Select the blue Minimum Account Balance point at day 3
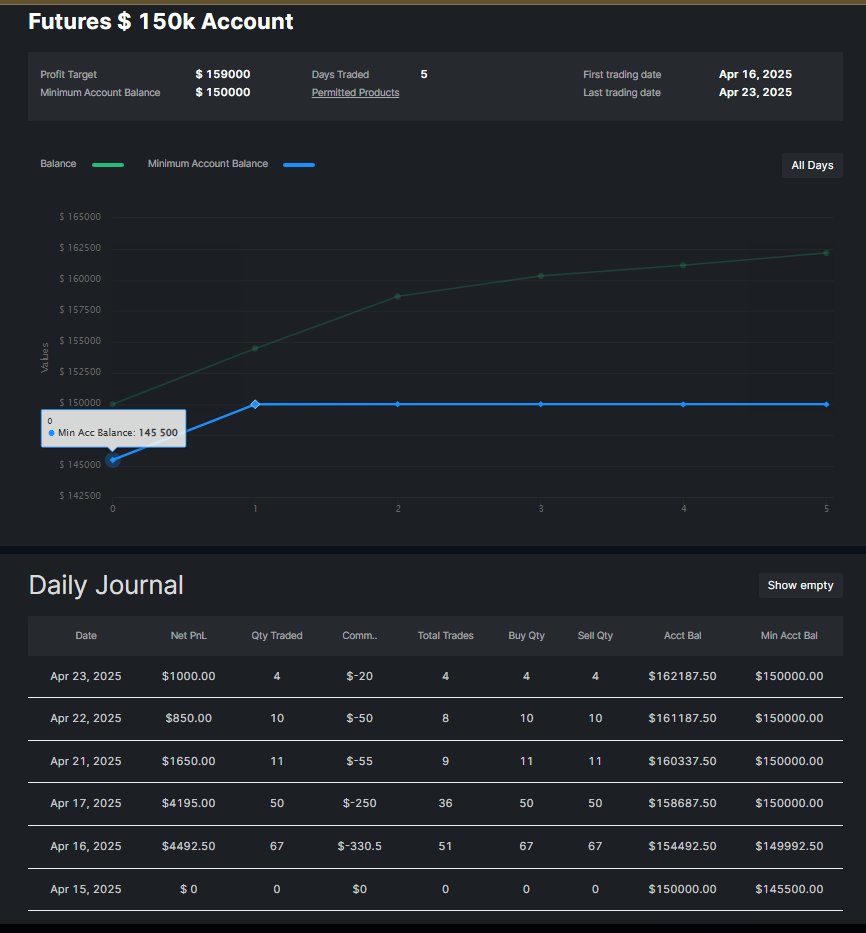This screenshot has width=866, height=933. (x=540, y=404)
